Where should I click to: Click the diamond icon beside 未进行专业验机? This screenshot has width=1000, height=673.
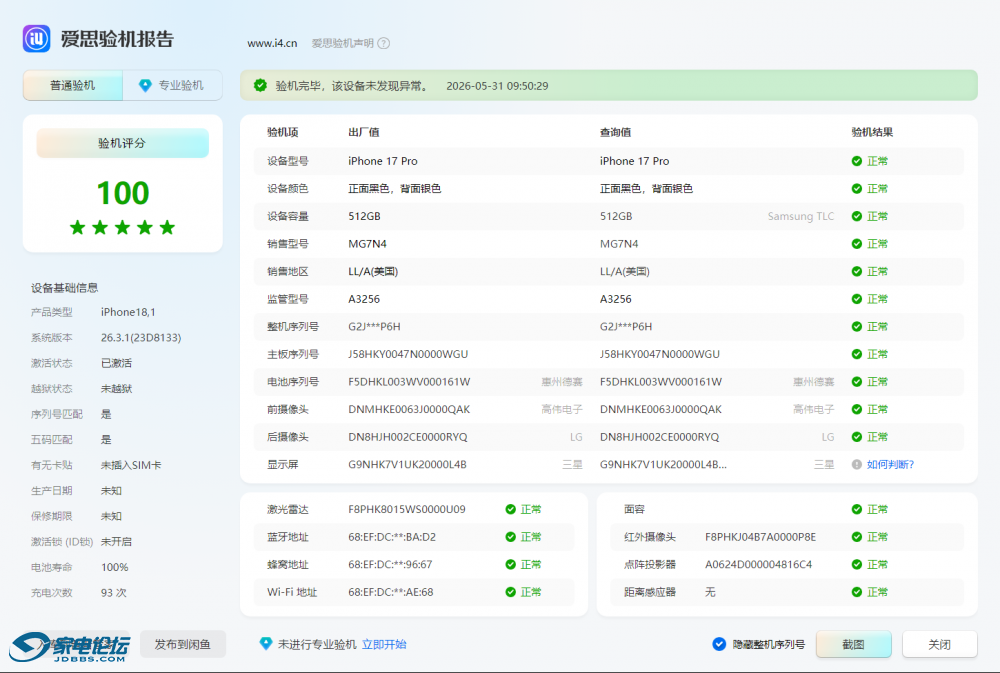[x=266, y=644]
